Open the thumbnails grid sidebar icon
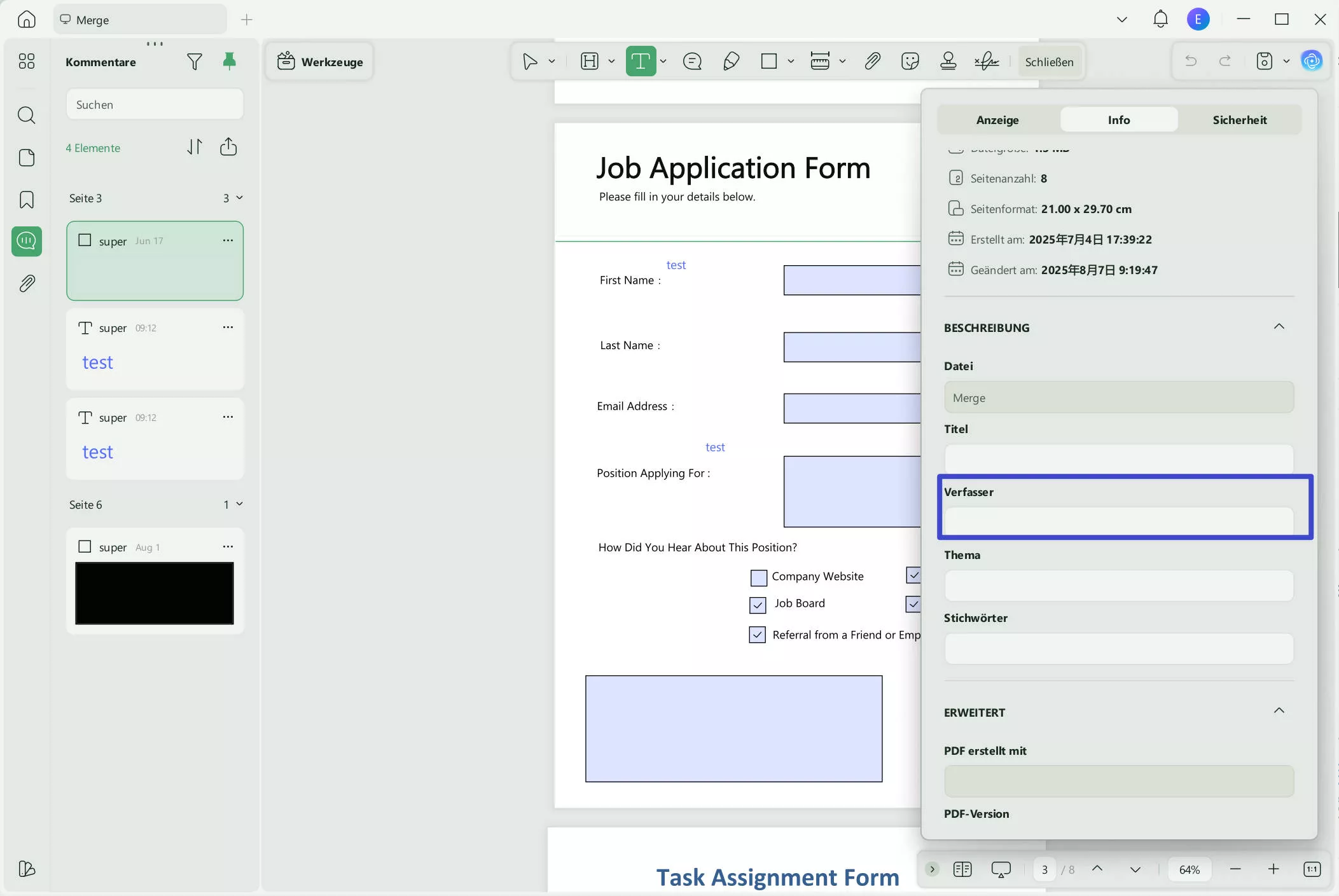 point(26,61)
